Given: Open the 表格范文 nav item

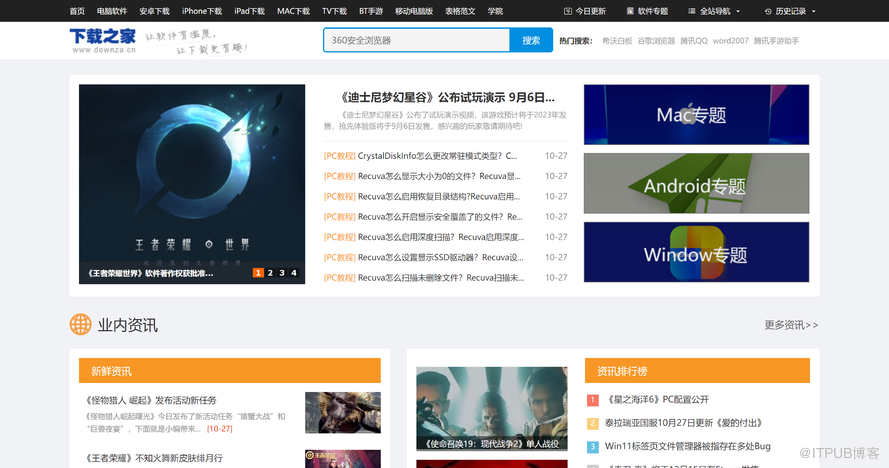Looking at the screenshot, I should pyautogui.click(x=460, y=11).
